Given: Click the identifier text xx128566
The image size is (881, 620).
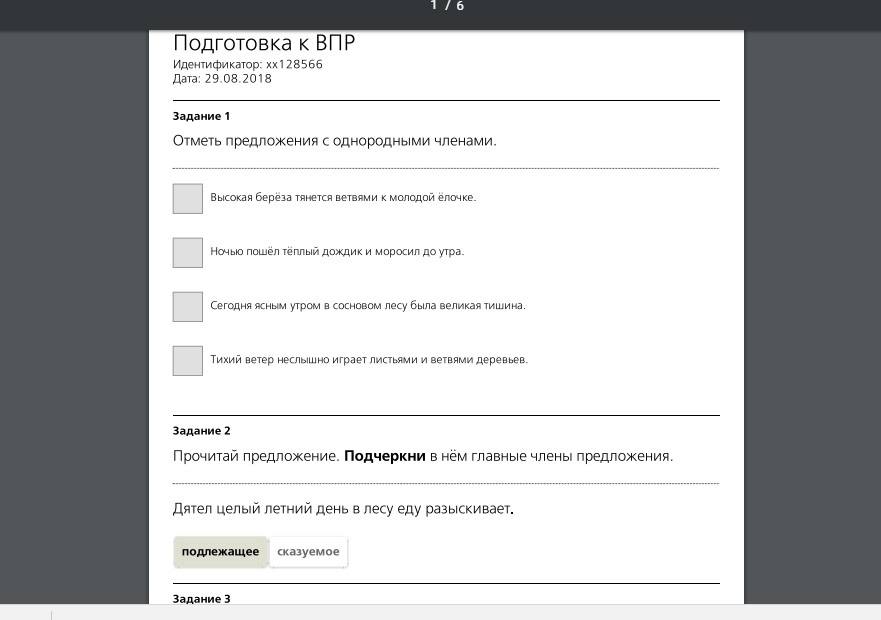Looking at the screenshot, I should pos(294,64).
